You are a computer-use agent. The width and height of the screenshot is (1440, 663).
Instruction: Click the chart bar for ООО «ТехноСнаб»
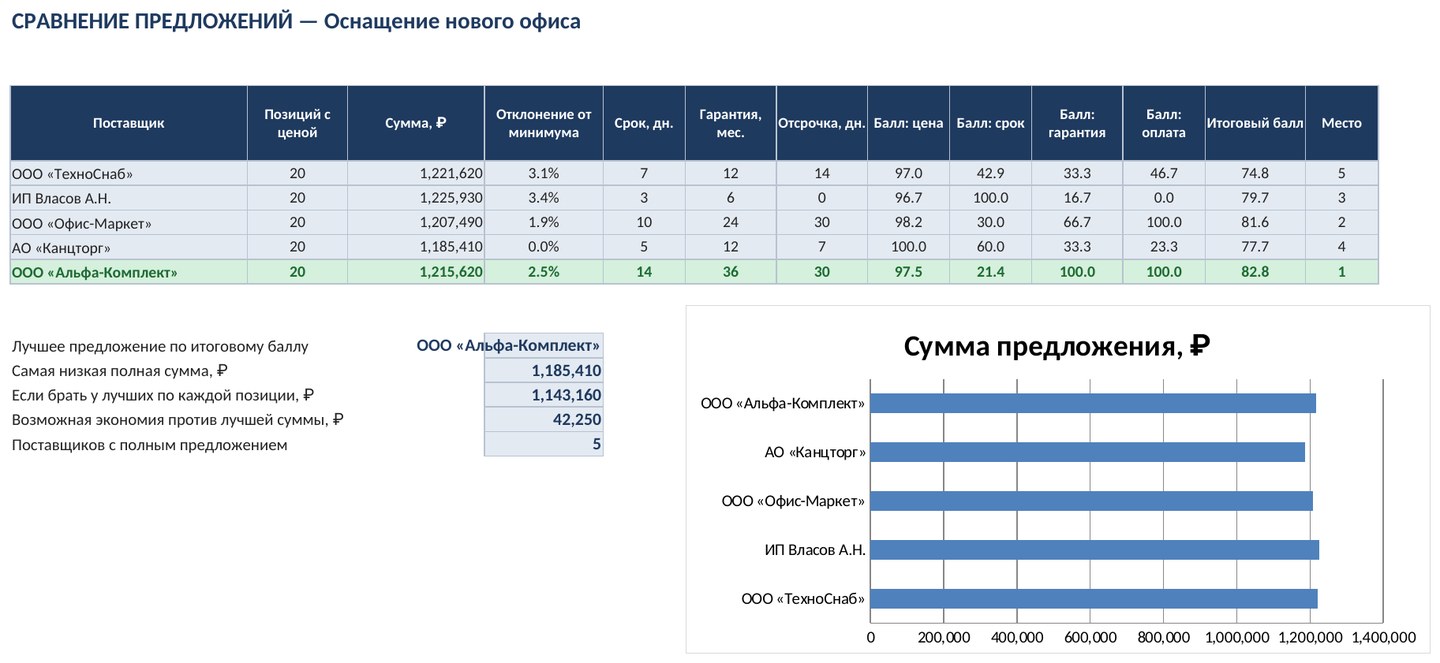(1094, 599)
